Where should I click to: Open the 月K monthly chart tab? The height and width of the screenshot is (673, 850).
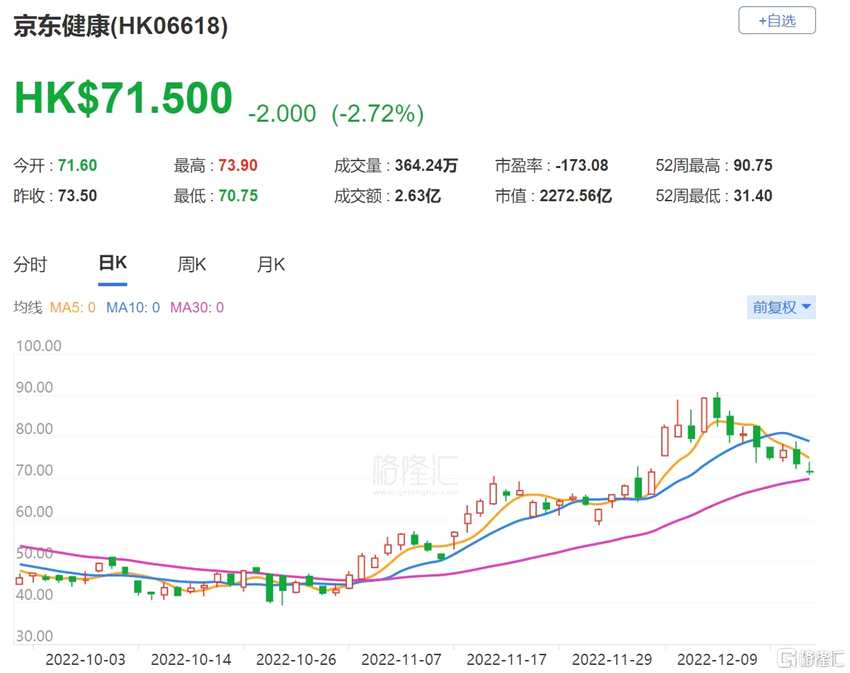coord(271,265)
